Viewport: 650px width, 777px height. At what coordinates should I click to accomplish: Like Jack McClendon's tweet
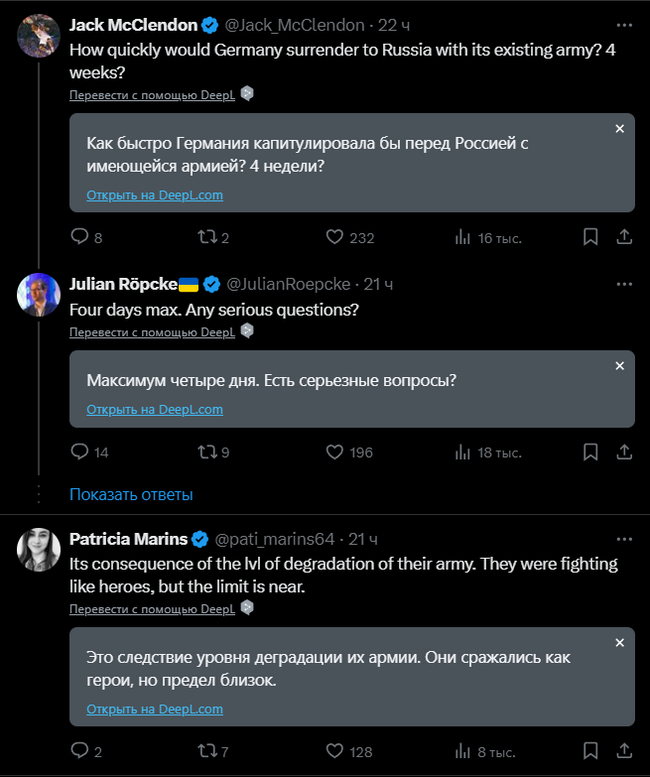point(336,237)
